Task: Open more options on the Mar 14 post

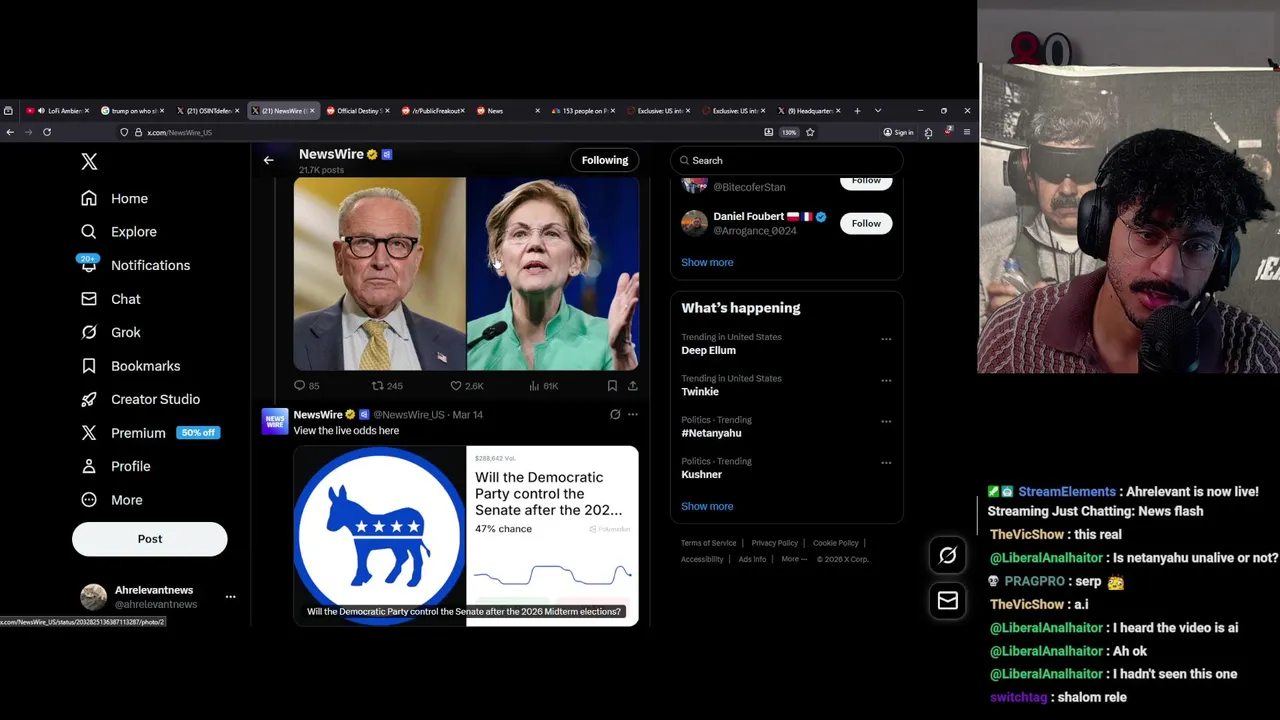Action: 632,414
